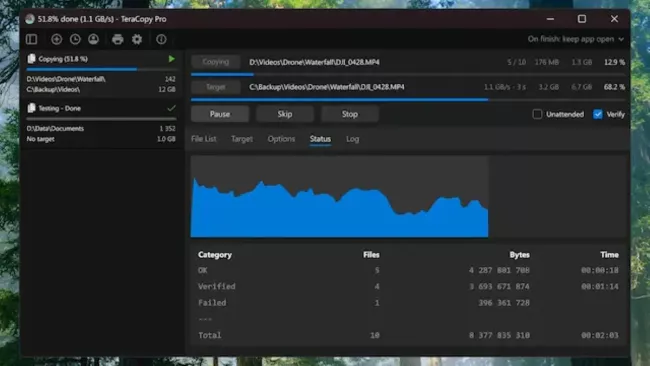The width and height of the screenshot is (650, 366).
Task: Click sidebar path C:\Backup\Videos\
Action: pyautogui.click(x=53, y=90)
